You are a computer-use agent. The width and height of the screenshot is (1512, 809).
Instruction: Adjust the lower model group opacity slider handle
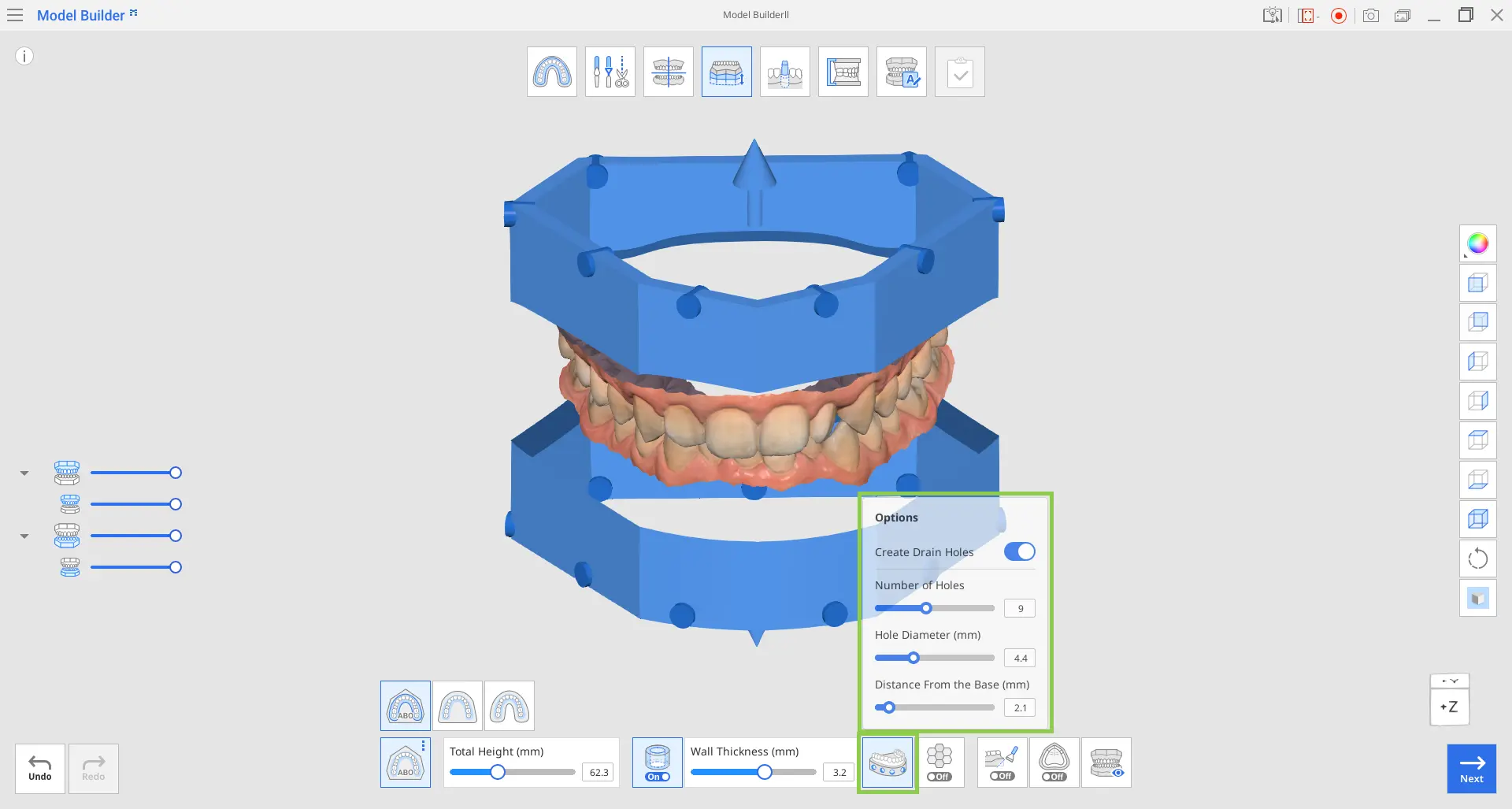point(176,536)
